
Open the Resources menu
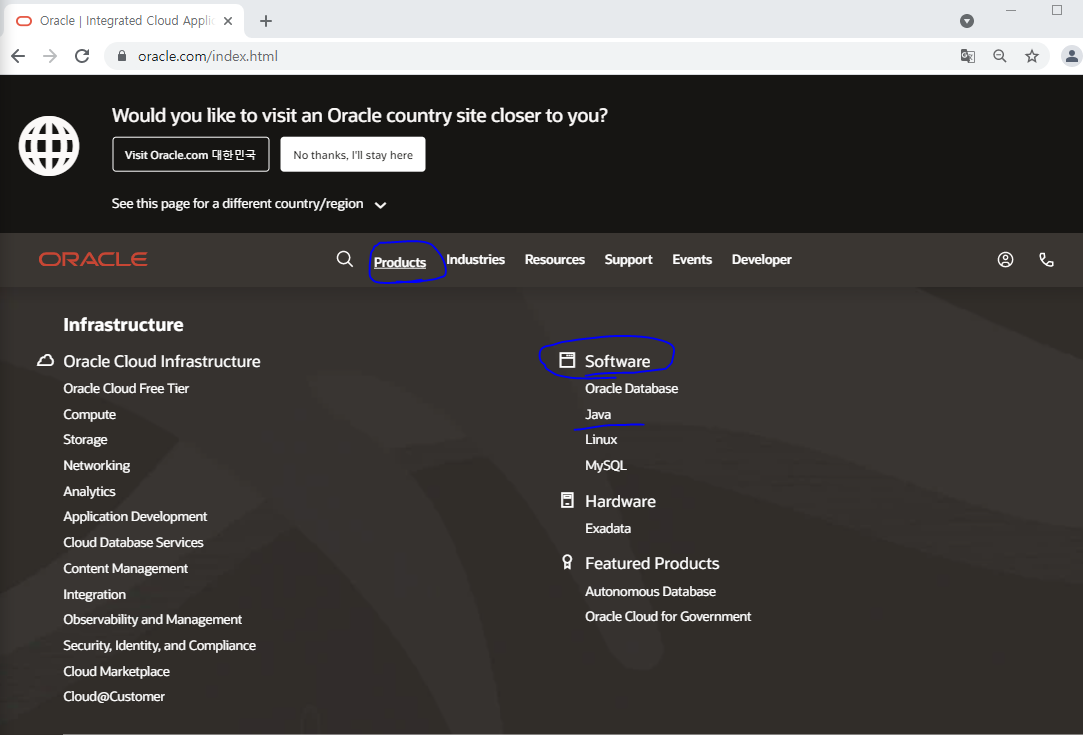[555, 259]
